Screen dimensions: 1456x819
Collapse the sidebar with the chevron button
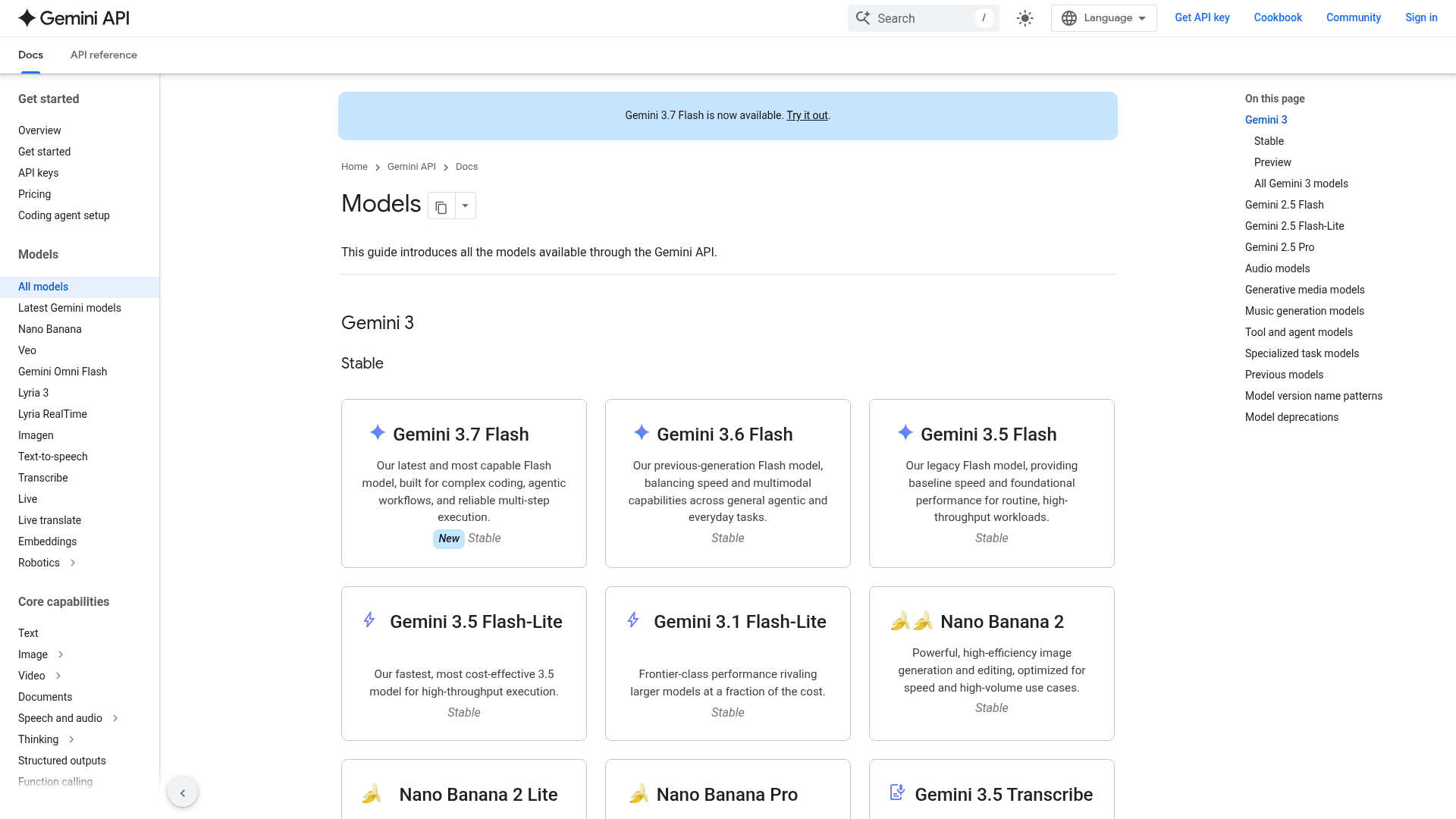point(183,792)
